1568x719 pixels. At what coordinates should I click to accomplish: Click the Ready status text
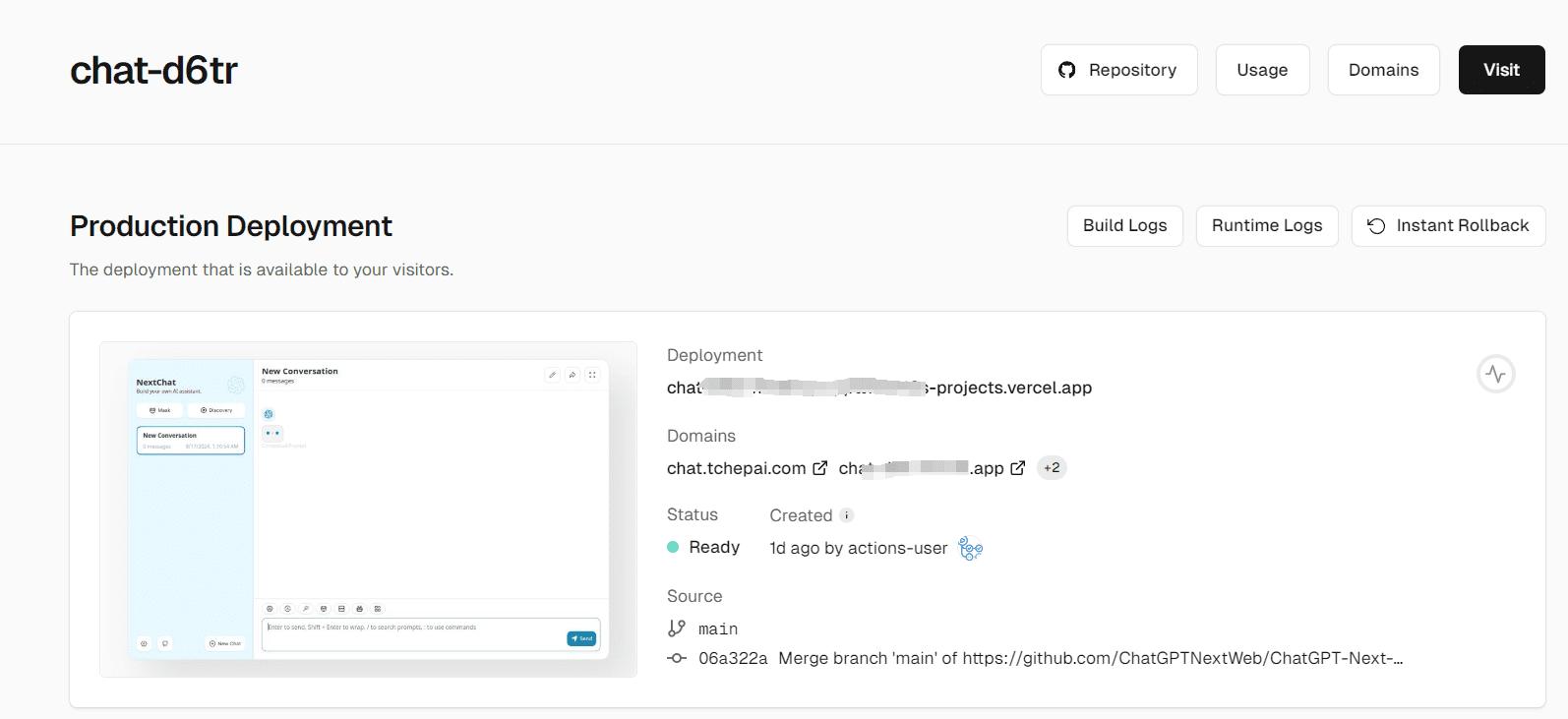point(714,547)
